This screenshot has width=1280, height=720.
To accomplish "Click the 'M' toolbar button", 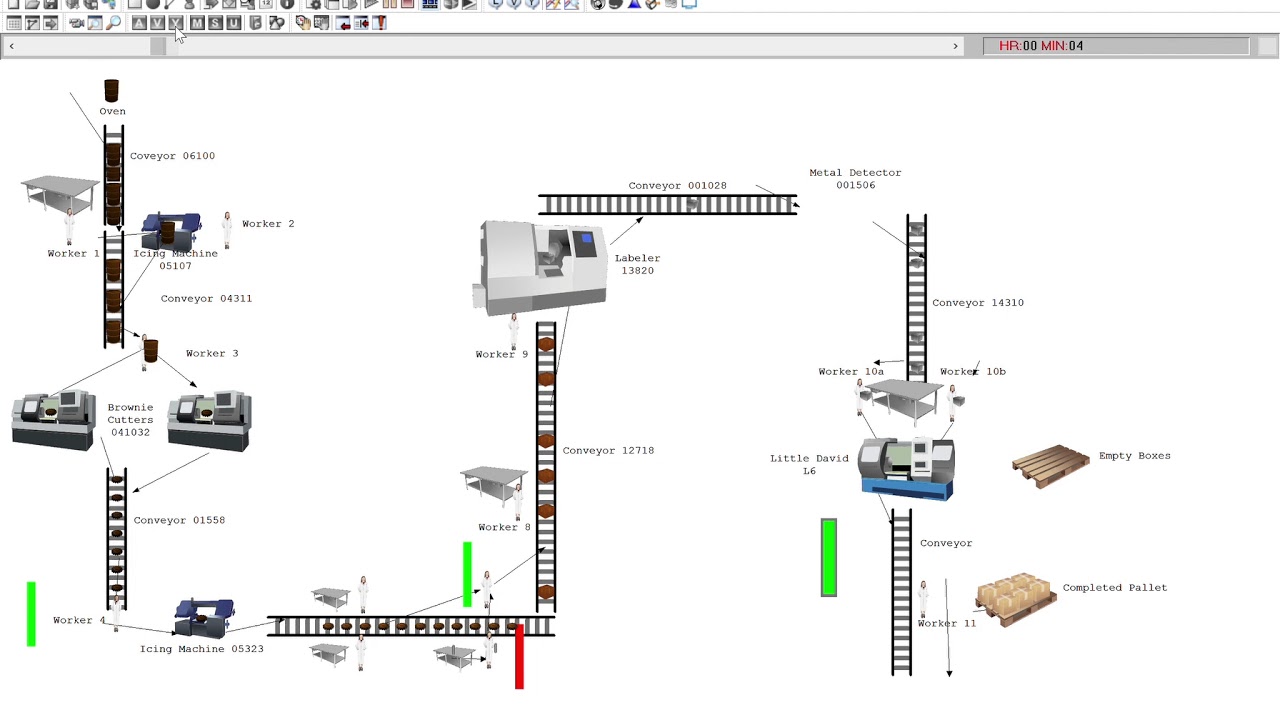I will coord(197,23).
